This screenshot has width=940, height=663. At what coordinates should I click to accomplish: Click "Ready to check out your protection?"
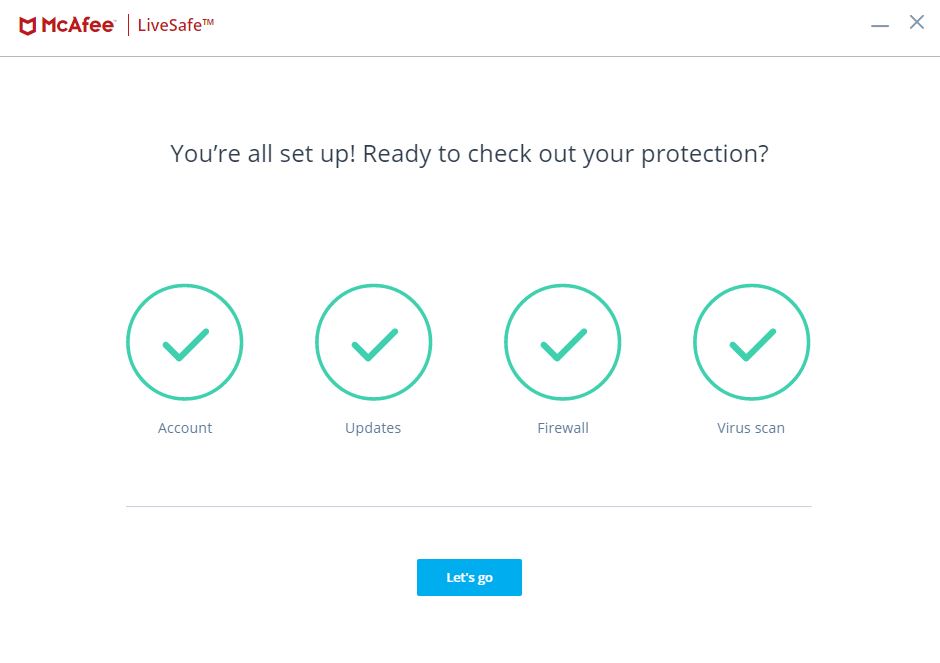(x=565, y=154)
